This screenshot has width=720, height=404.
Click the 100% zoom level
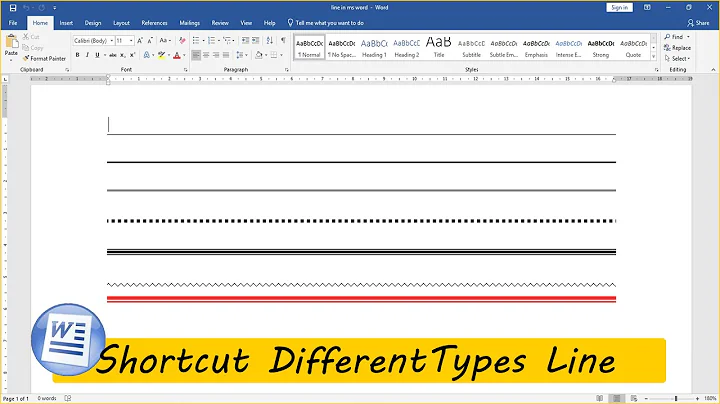coord(710,398)
